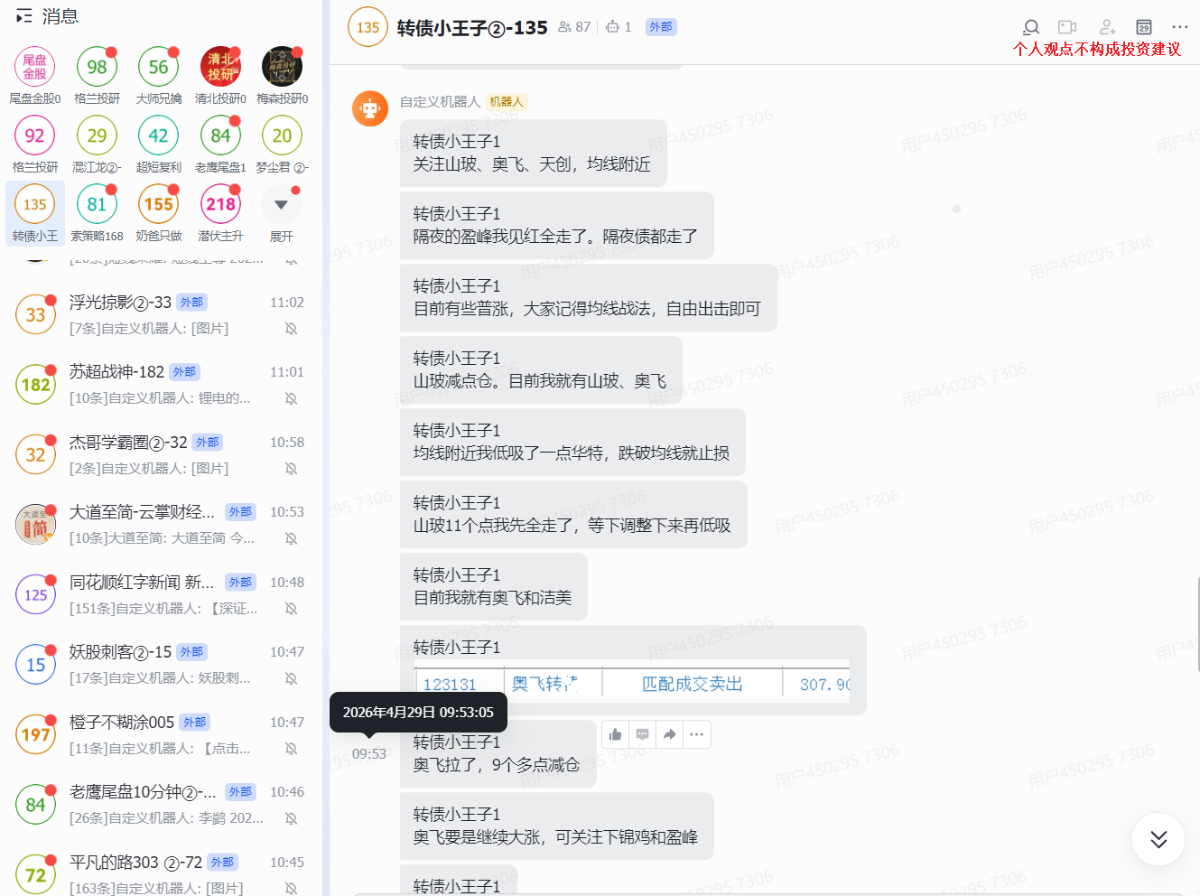The height and width of the screenshot is (896, 1200).
Task: Like the 奥飞拉了 message with thumbs-up
Action: click(x=615, y=734)
